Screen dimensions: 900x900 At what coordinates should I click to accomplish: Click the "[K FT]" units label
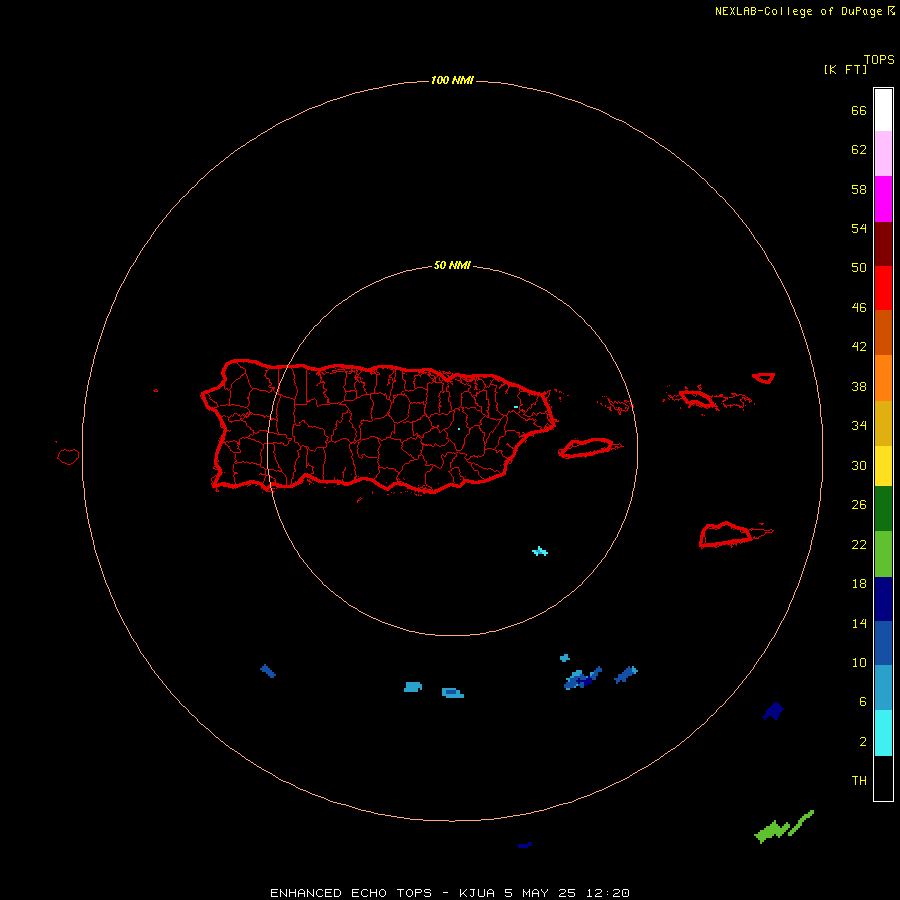(845, 69)
